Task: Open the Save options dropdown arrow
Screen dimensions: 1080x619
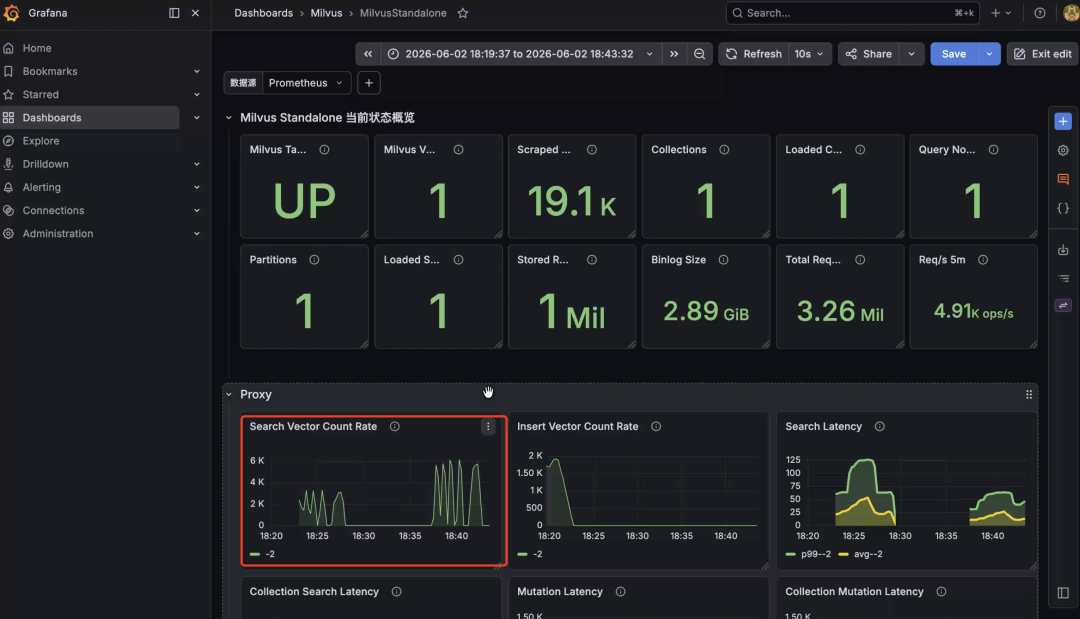Action: pyautogui.click(x=989, y=54)
